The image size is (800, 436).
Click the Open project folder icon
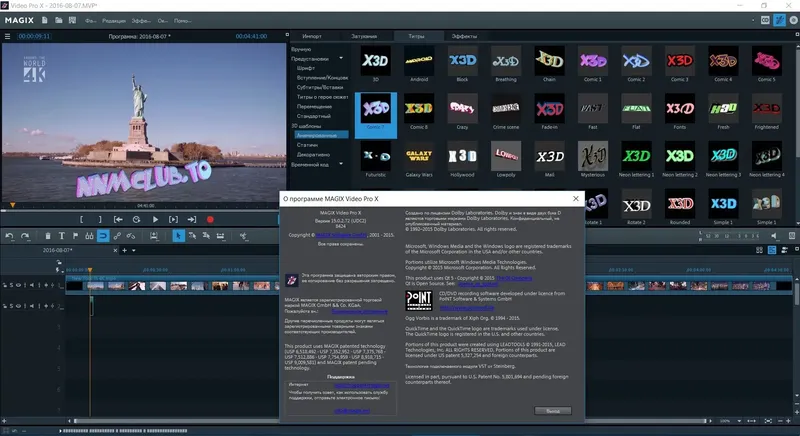[59, 20]
